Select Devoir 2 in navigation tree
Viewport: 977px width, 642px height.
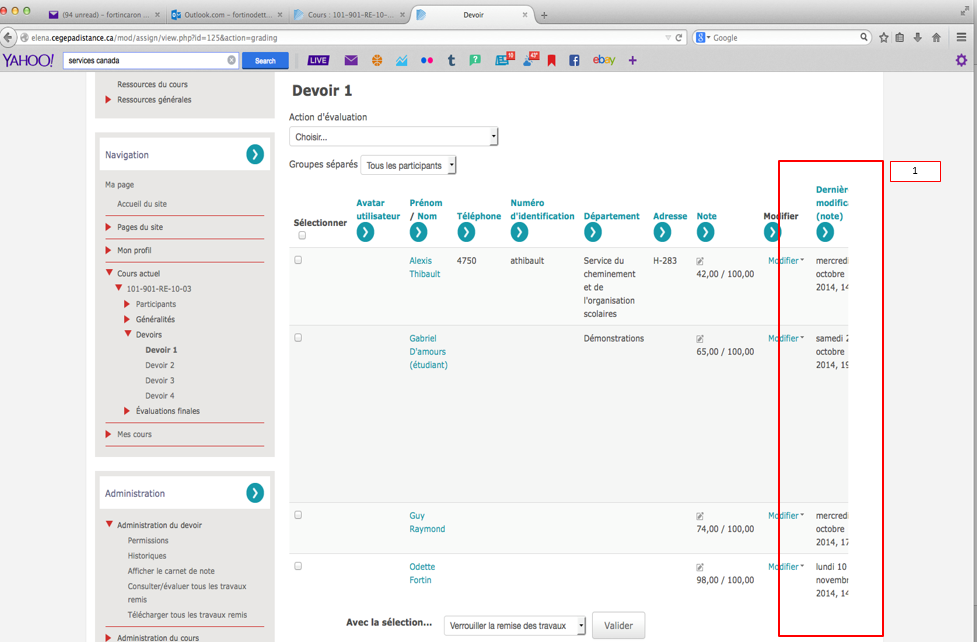click(x=159, y=365)
